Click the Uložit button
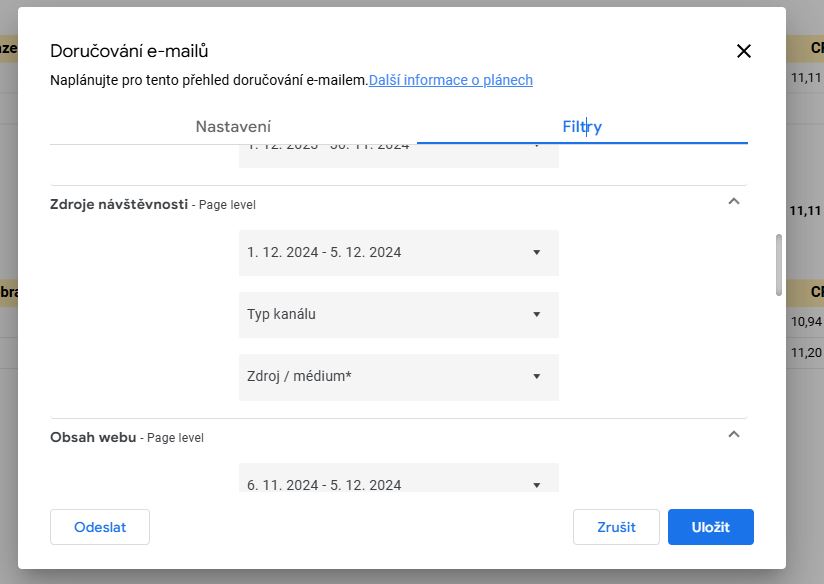Image resolution: width=824 pixels, height=584 pixels. tap(710, 527)
